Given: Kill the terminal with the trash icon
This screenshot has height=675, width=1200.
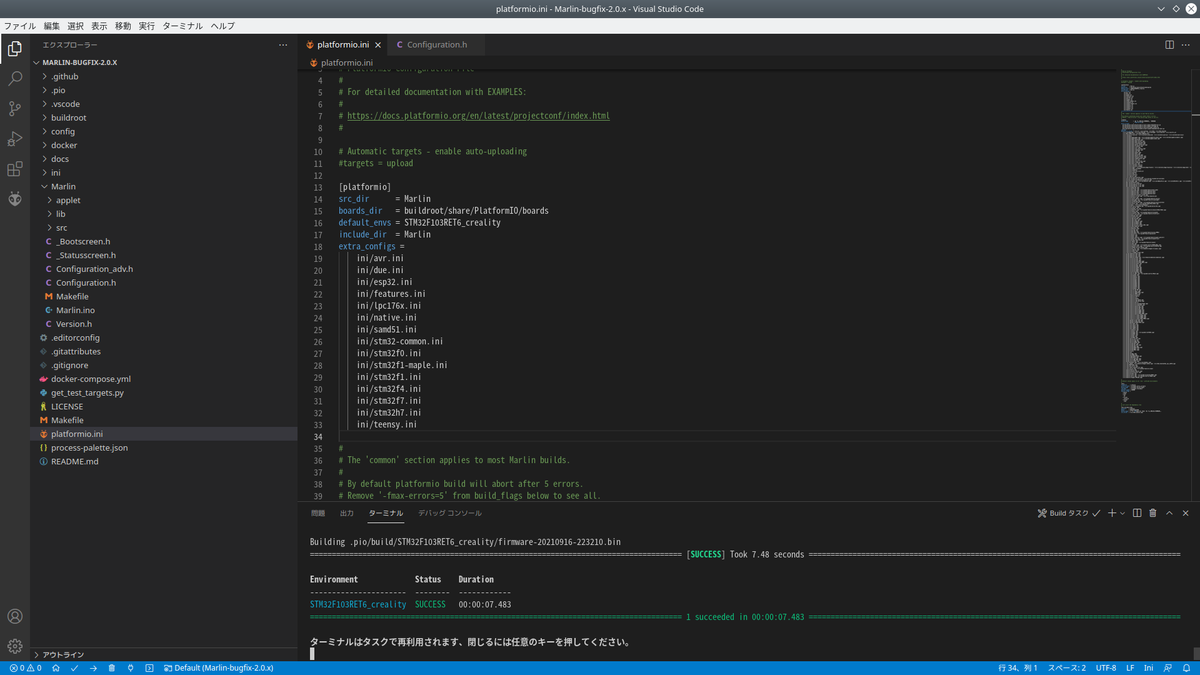Looking at the screenshot, I should pyautogui.click(x=1153, y=513).
